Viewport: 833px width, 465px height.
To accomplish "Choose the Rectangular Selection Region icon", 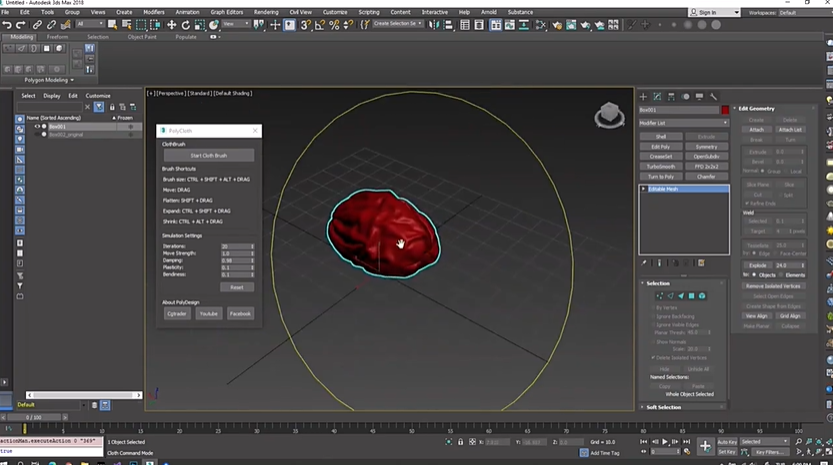I will [x=141, y=24].
